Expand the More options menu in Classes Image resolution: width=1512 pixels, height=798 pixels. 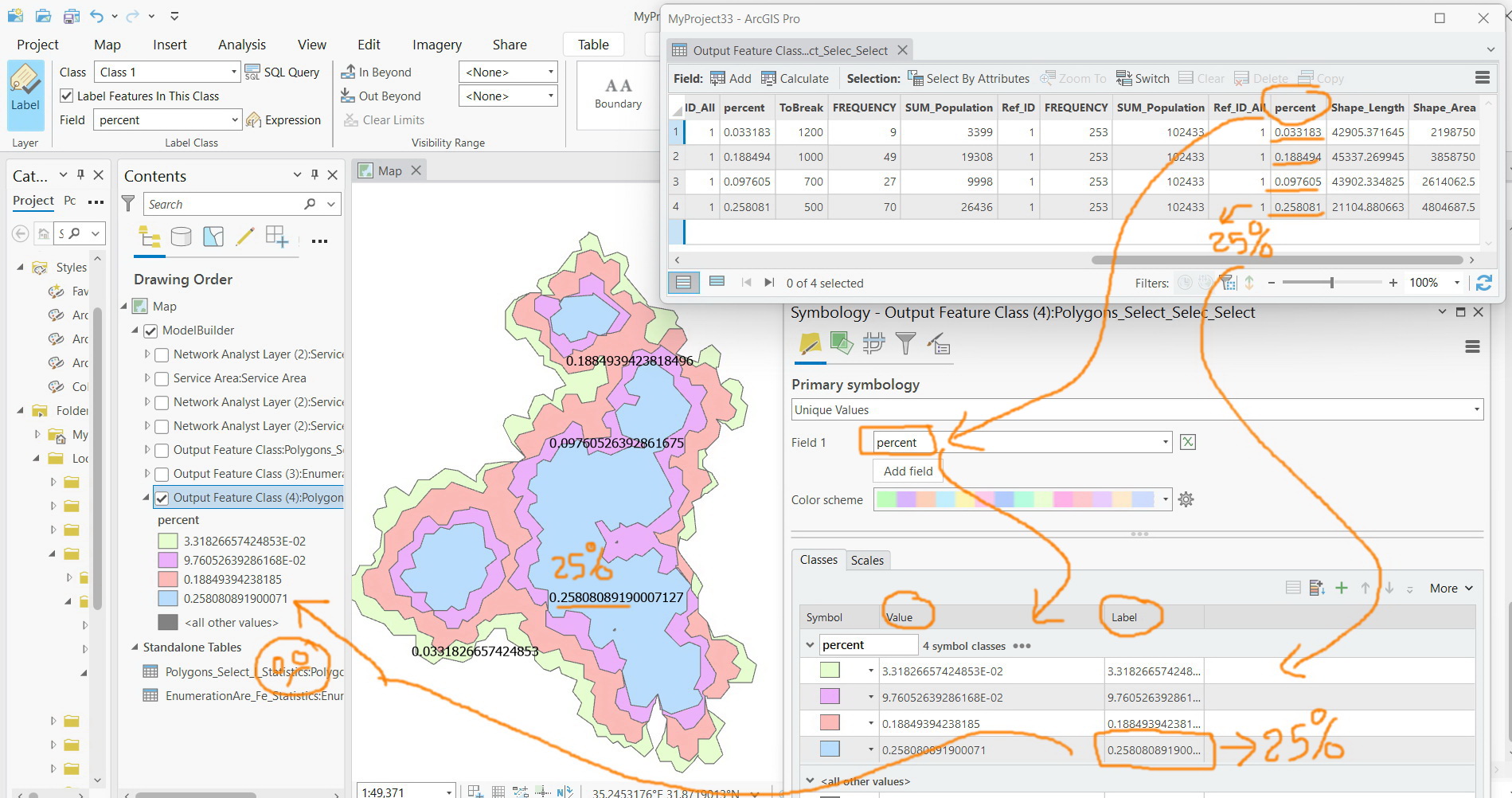point(1451,589)
